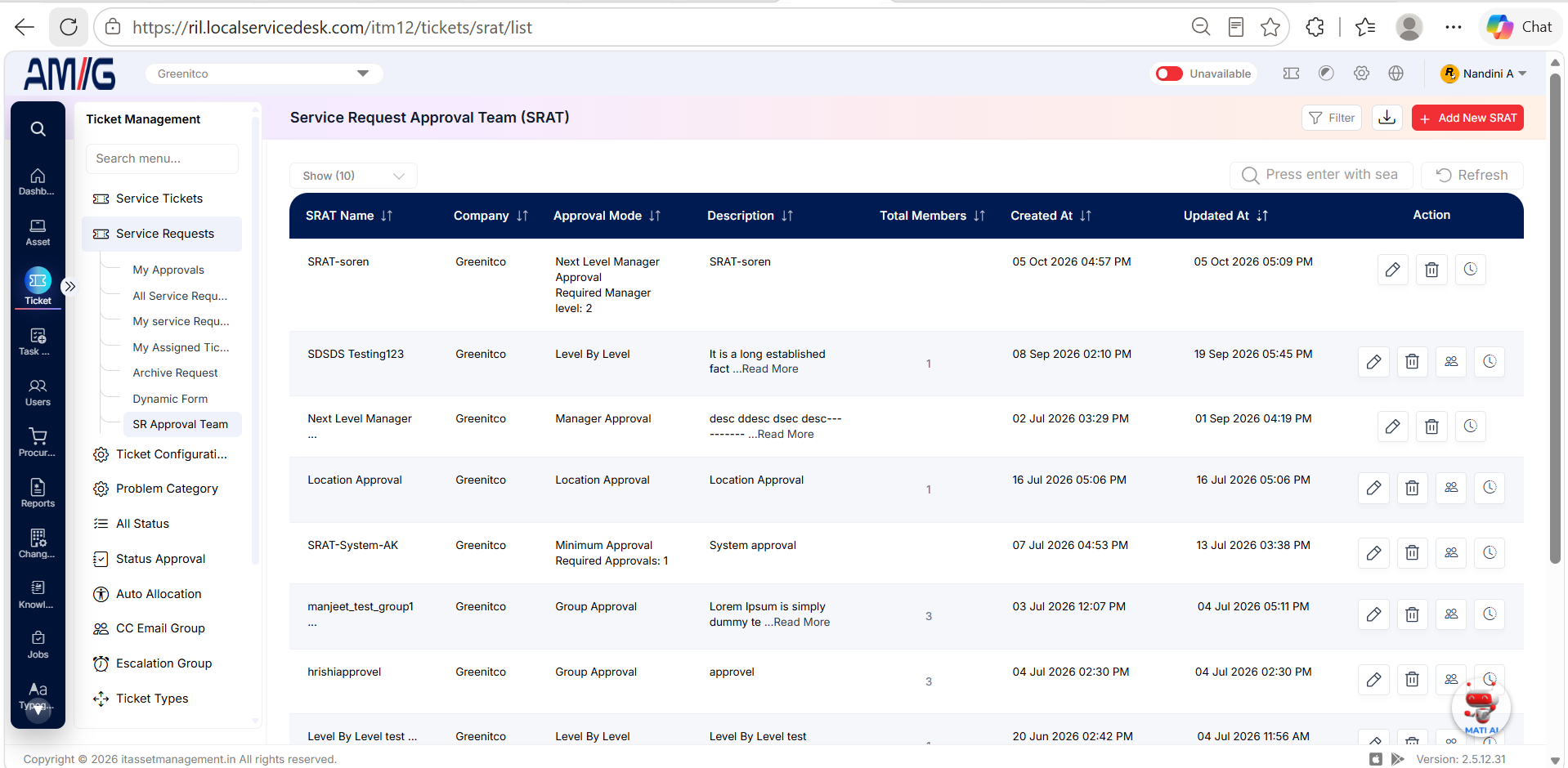Open My Approvals submenu item
The height and width of the screenshot is (768, 1568).
tap(168, 270)
